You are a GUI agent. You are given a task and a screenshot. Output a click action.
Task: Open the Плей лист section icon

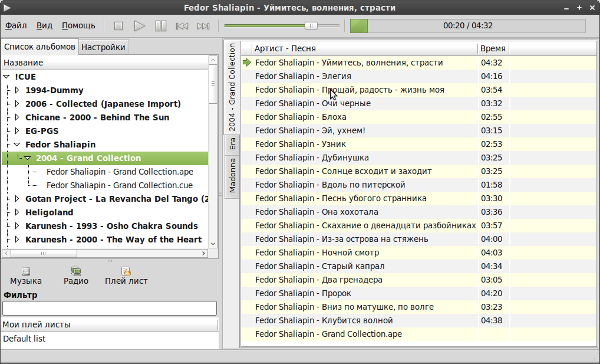126,271
